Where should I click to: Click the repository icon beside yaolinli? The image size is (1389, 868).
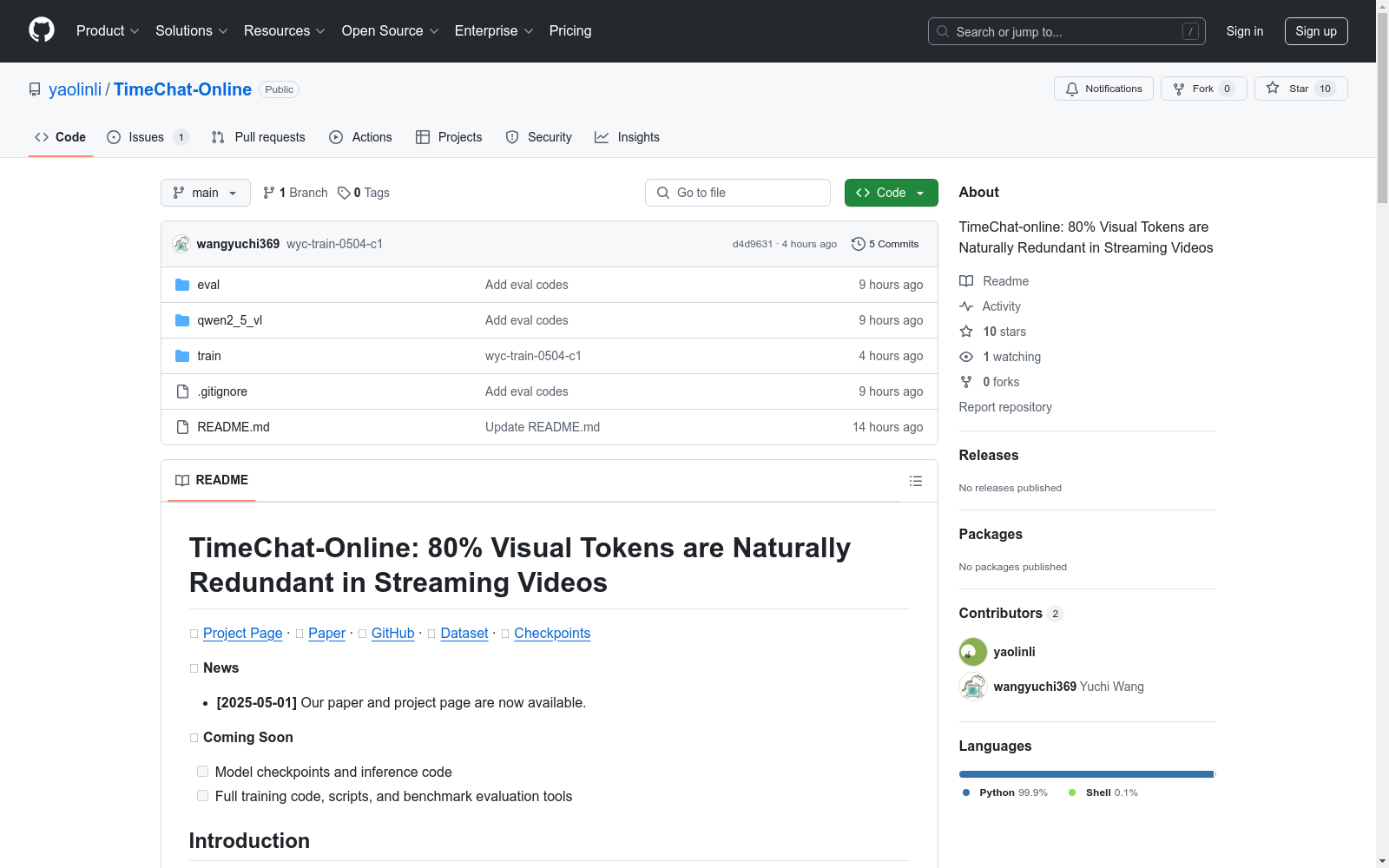coord(35,89)
